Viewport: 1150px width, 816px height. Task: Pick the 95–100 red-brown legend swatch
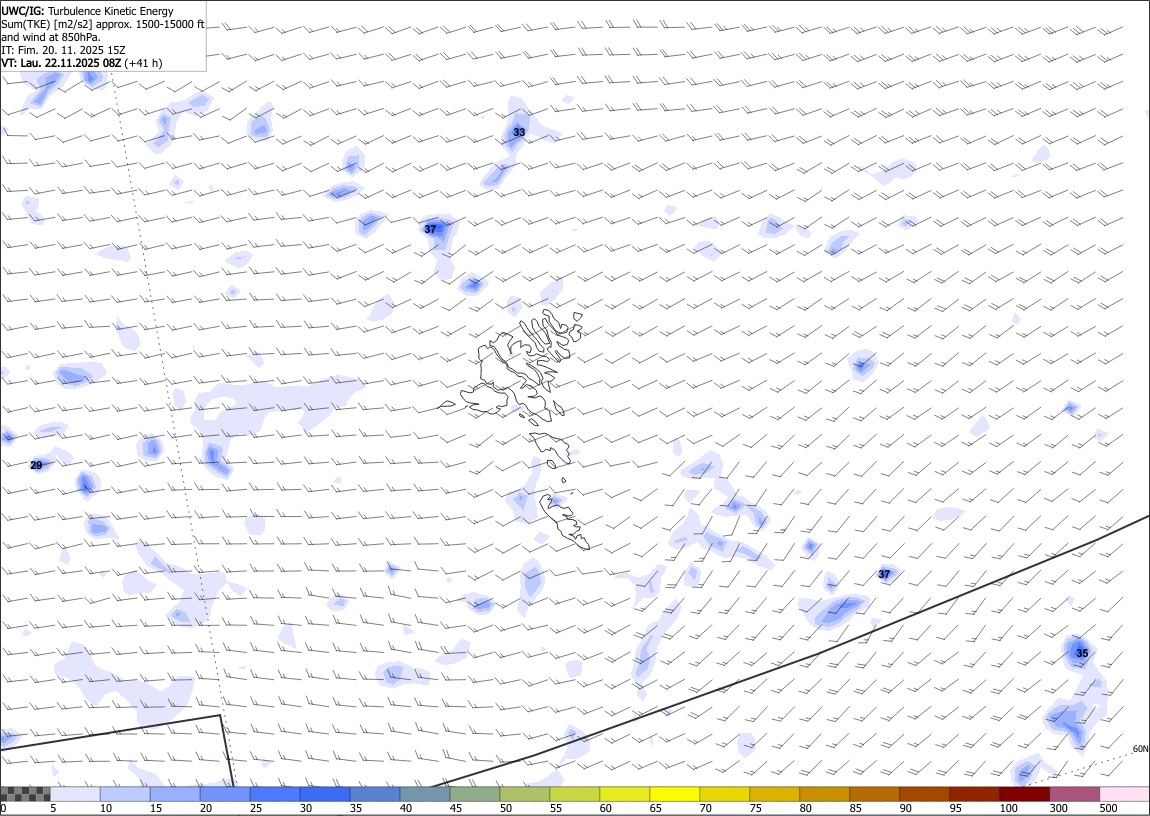(x=973, y=794)
